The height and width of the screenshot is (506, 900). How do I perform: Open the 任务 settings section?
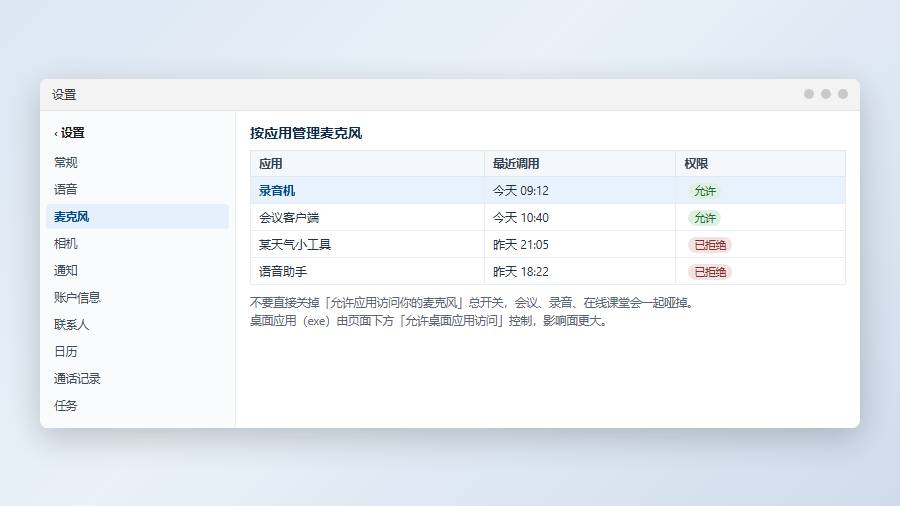[x=137, y=405]
